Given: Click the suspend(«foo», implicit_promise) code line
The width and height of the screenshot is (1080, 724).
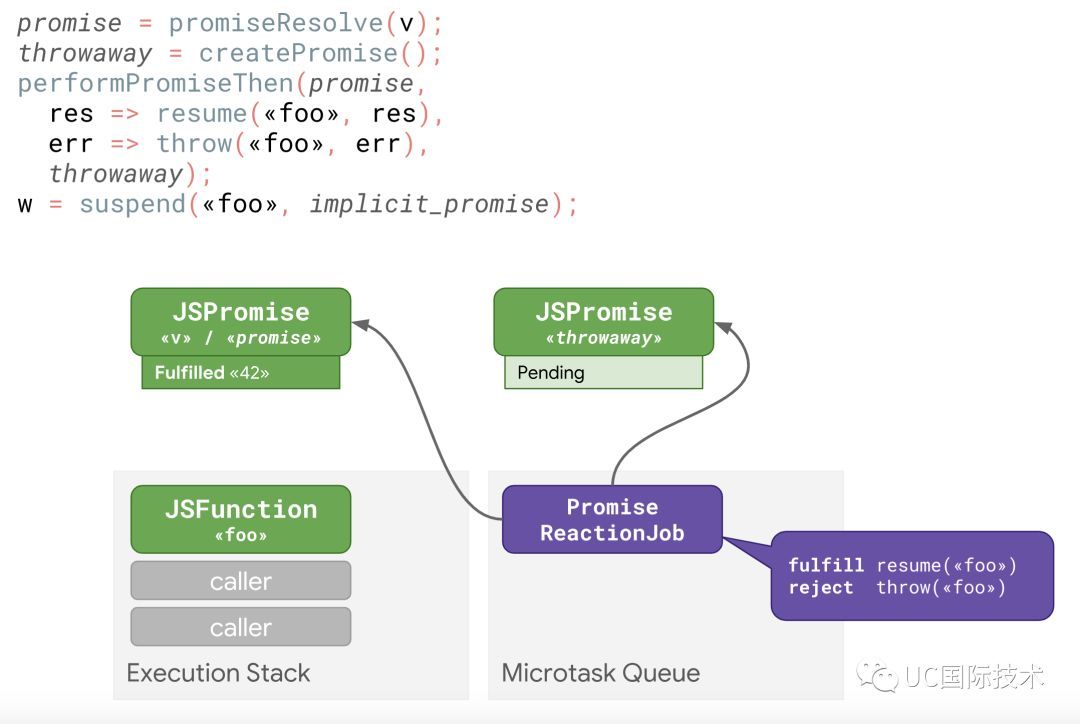Looking at the screenshot, I should 298,205.
